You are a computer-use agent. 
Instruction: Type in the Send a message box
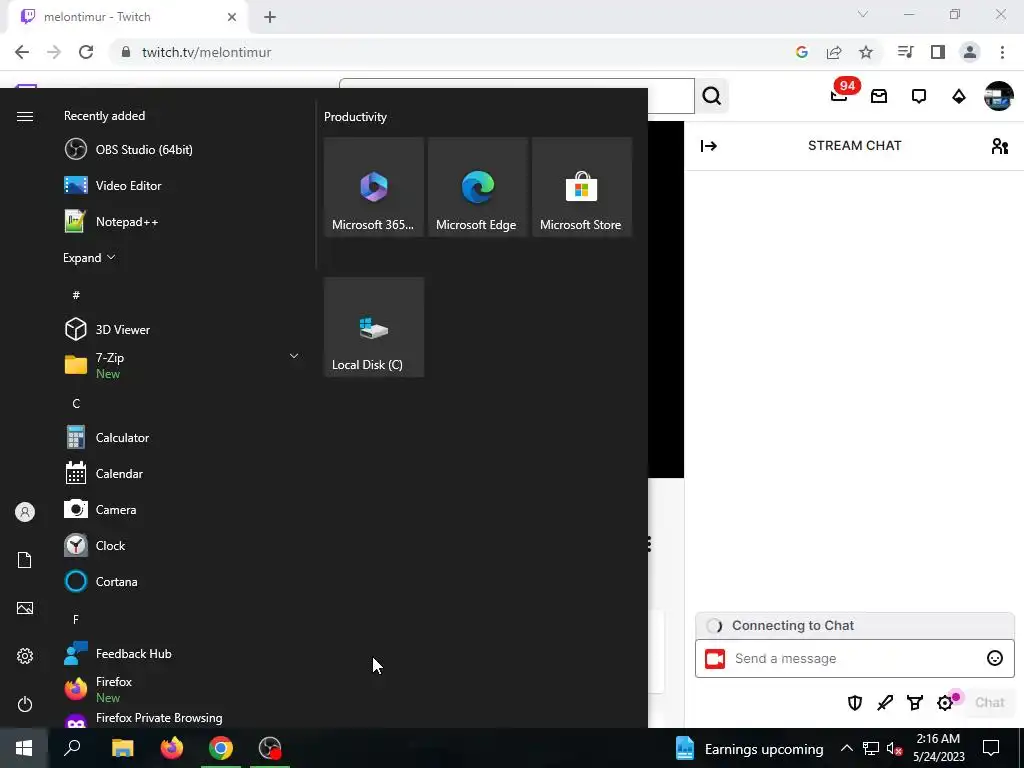click(855, 658)
